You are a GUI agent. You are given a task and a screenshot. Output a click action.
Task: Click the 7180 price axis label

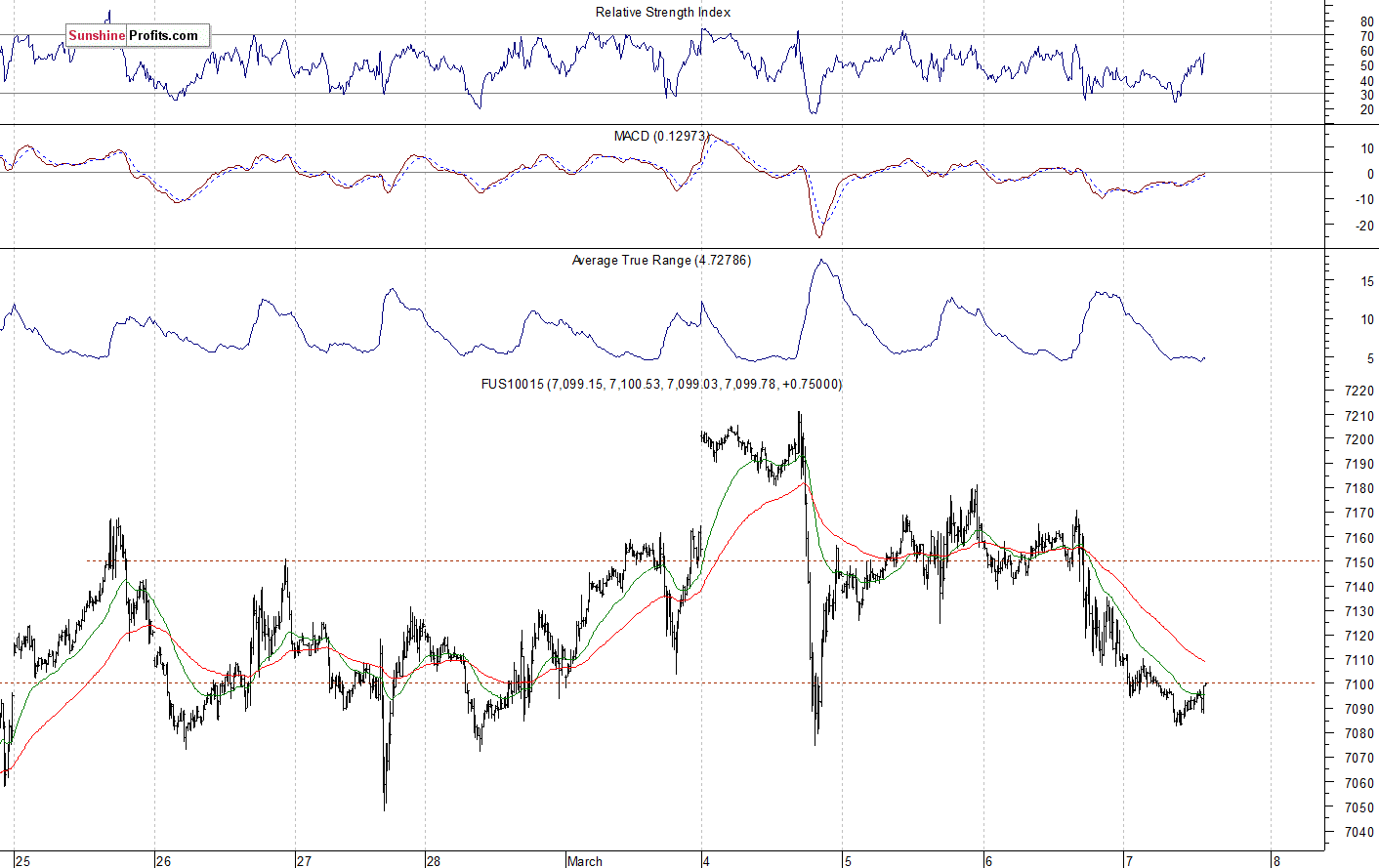click(1359, 489)
